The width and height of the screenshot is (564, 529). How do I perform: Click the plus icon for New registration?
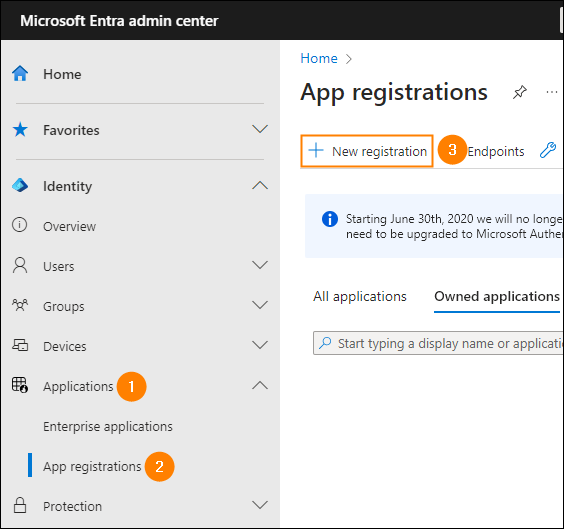pos(316,150)
